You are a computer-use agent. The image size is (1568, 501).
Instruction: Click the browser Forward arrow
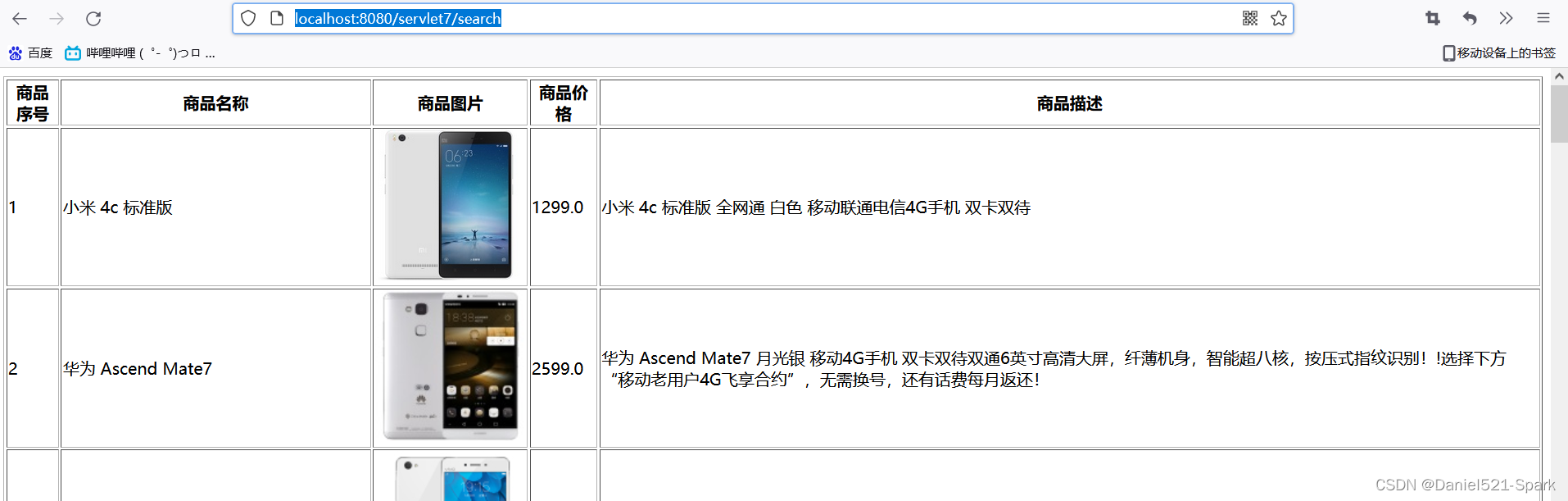(57, 18)
